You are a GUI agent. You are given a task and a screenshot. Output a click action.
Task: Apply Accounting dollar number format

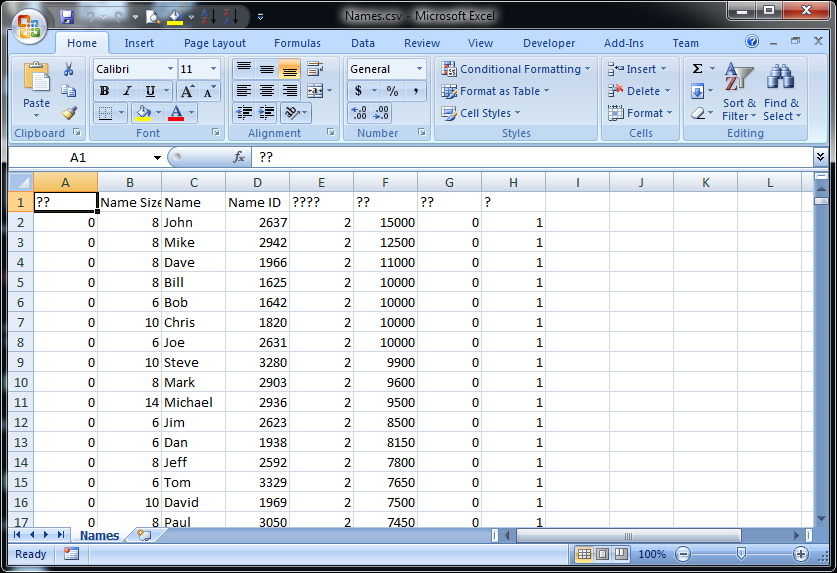358,91
